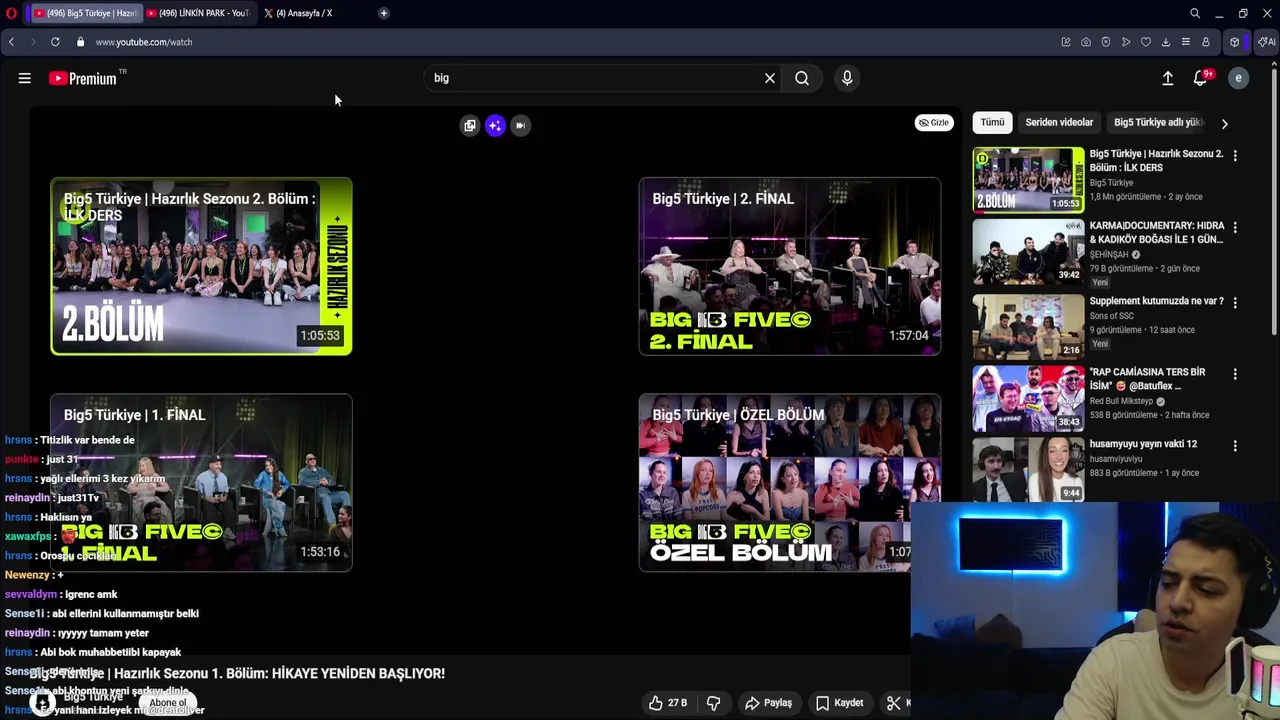Image resolution: width=1280 pixels, height=720 pixels.
Task: Open options menu for Supplement kutumuzda video
Action: tap(1235, 302)
